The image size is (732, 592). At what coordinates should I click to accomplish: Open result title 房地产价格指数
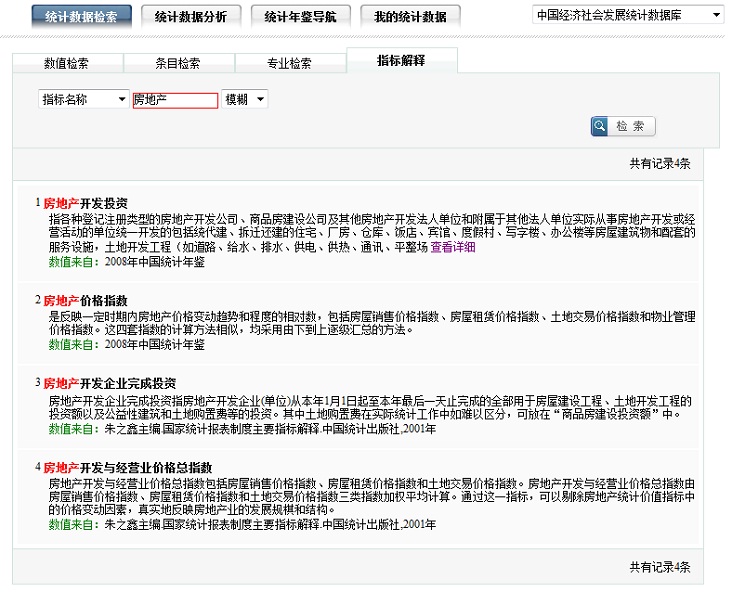pyautogui.click(x=85, y=300)
